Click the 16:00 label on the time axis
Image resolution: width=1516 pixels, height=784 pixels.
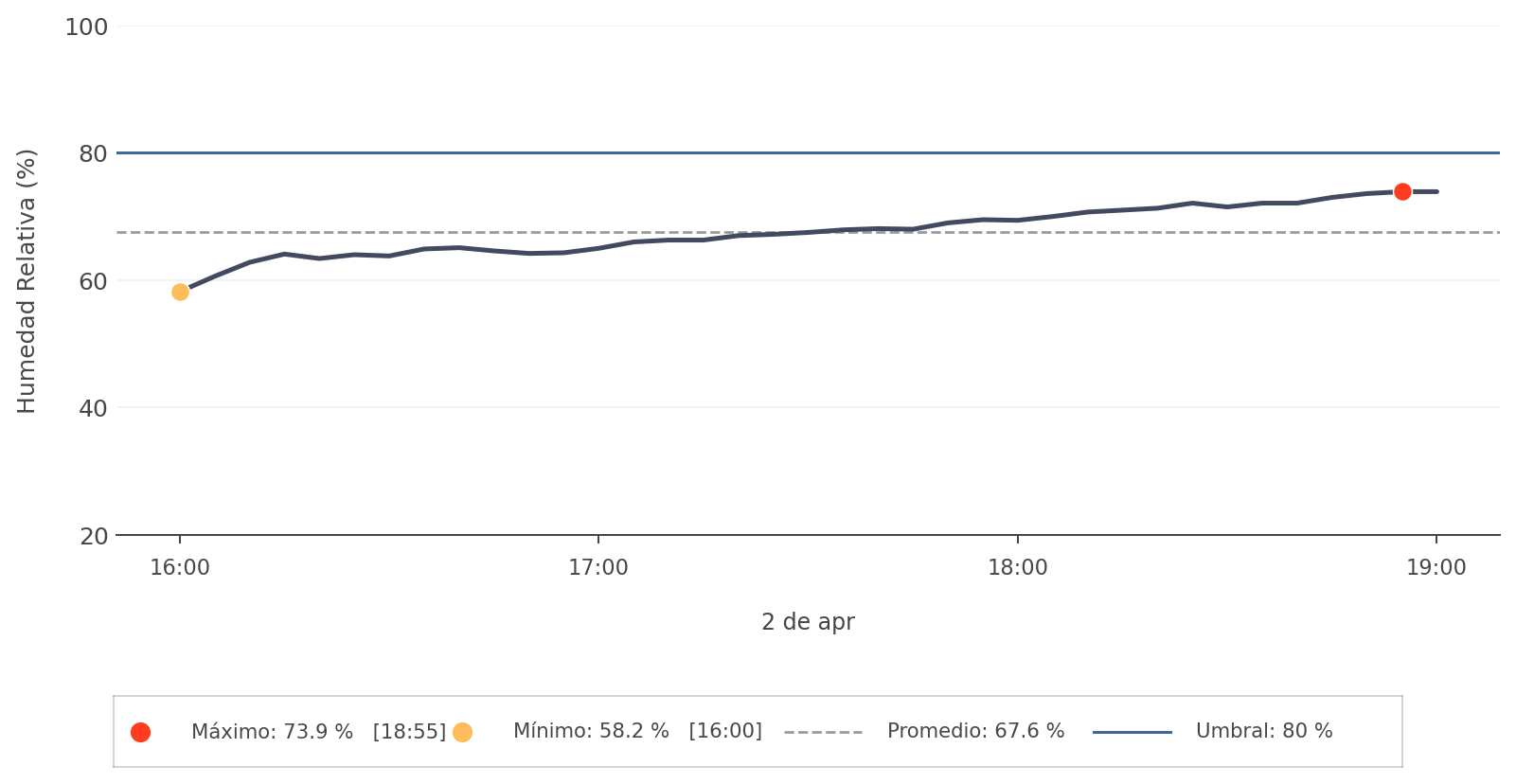(180, 568)
